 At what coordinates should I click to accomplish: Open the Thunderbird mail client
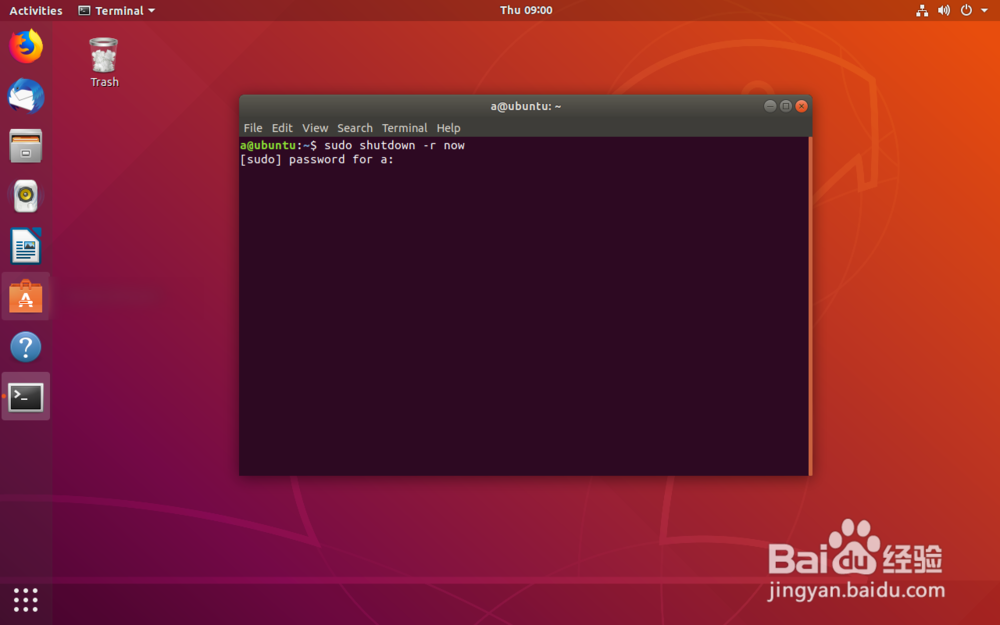pos(25,95)
